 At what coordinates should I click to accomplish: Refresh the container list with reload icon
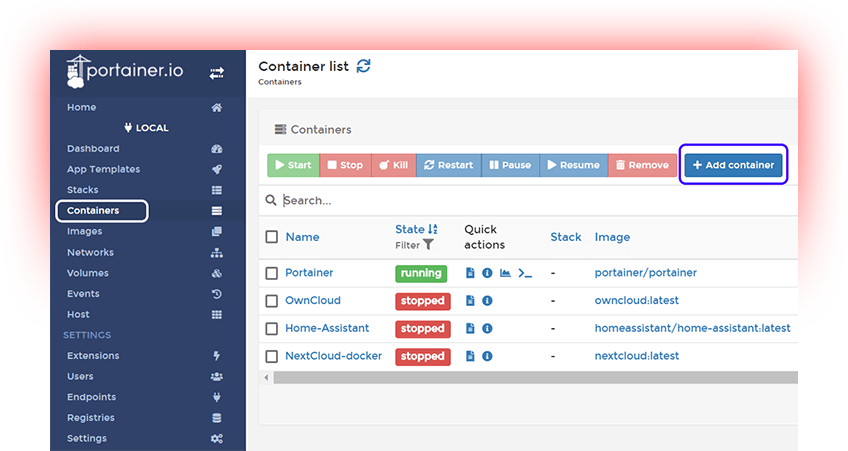tap(363, 66)
